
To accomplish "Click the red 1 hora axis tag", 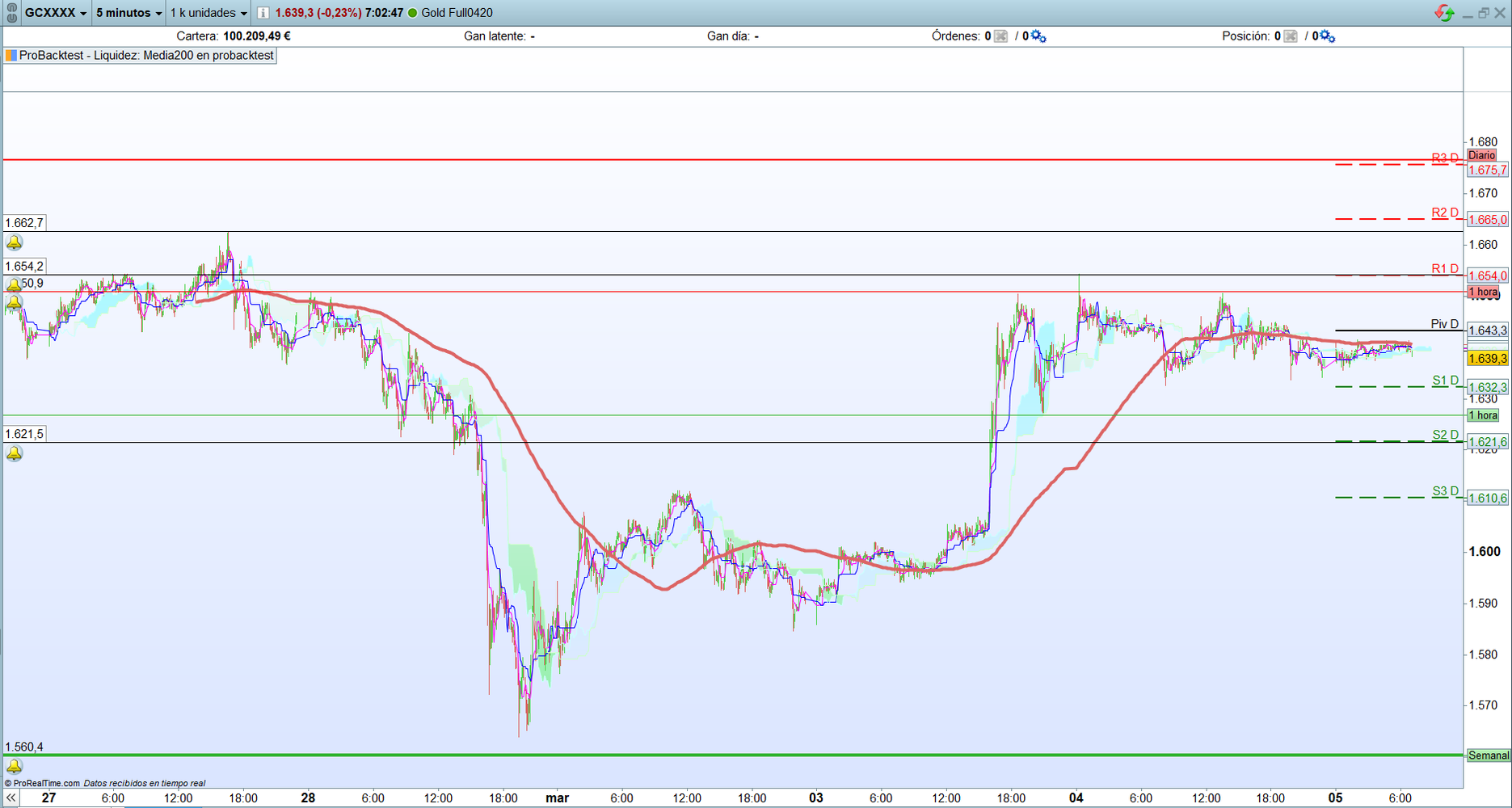I will tap(1483, 292).
